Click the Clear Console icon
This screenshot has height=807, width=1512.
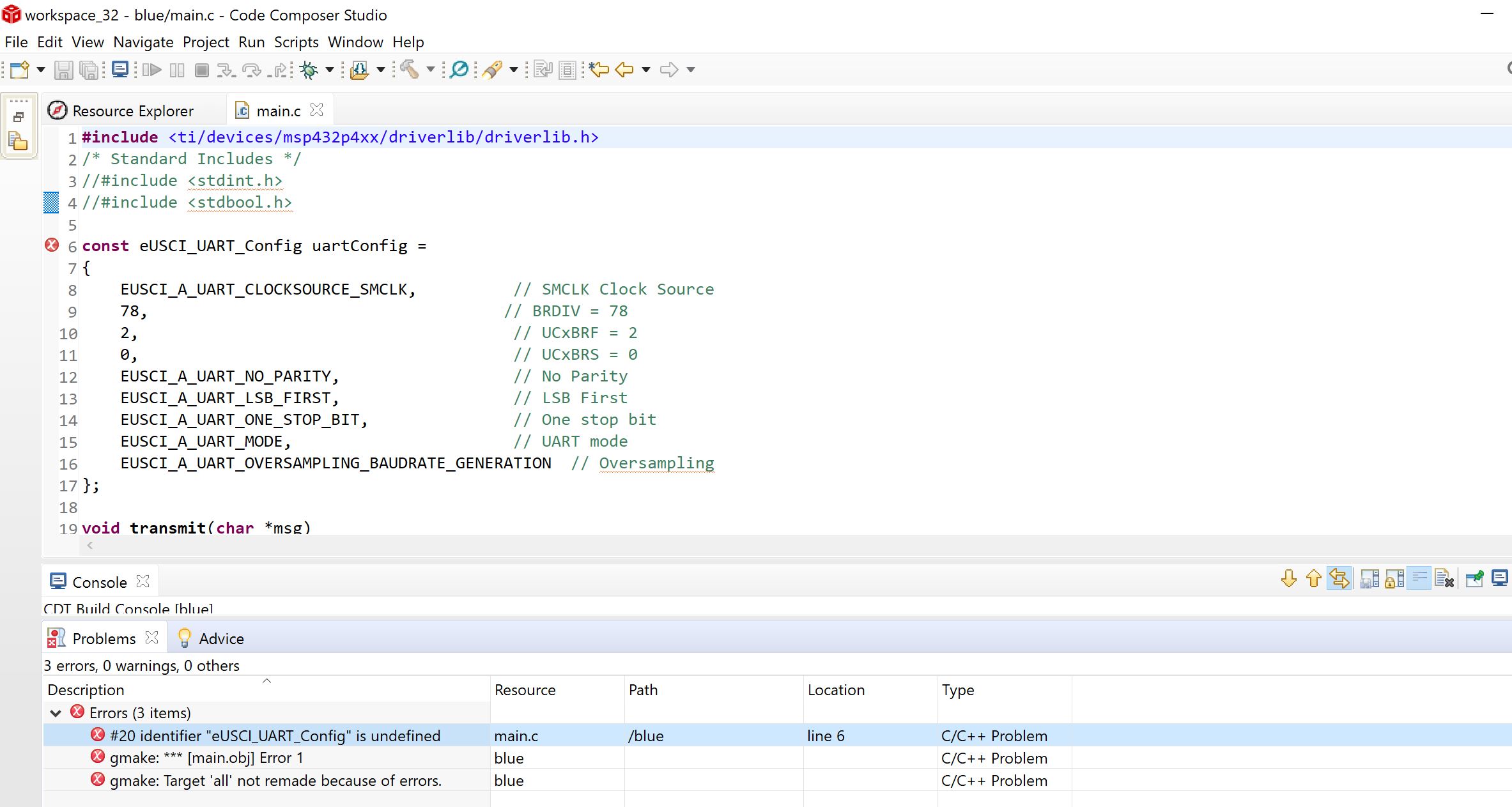(1444, 580)
